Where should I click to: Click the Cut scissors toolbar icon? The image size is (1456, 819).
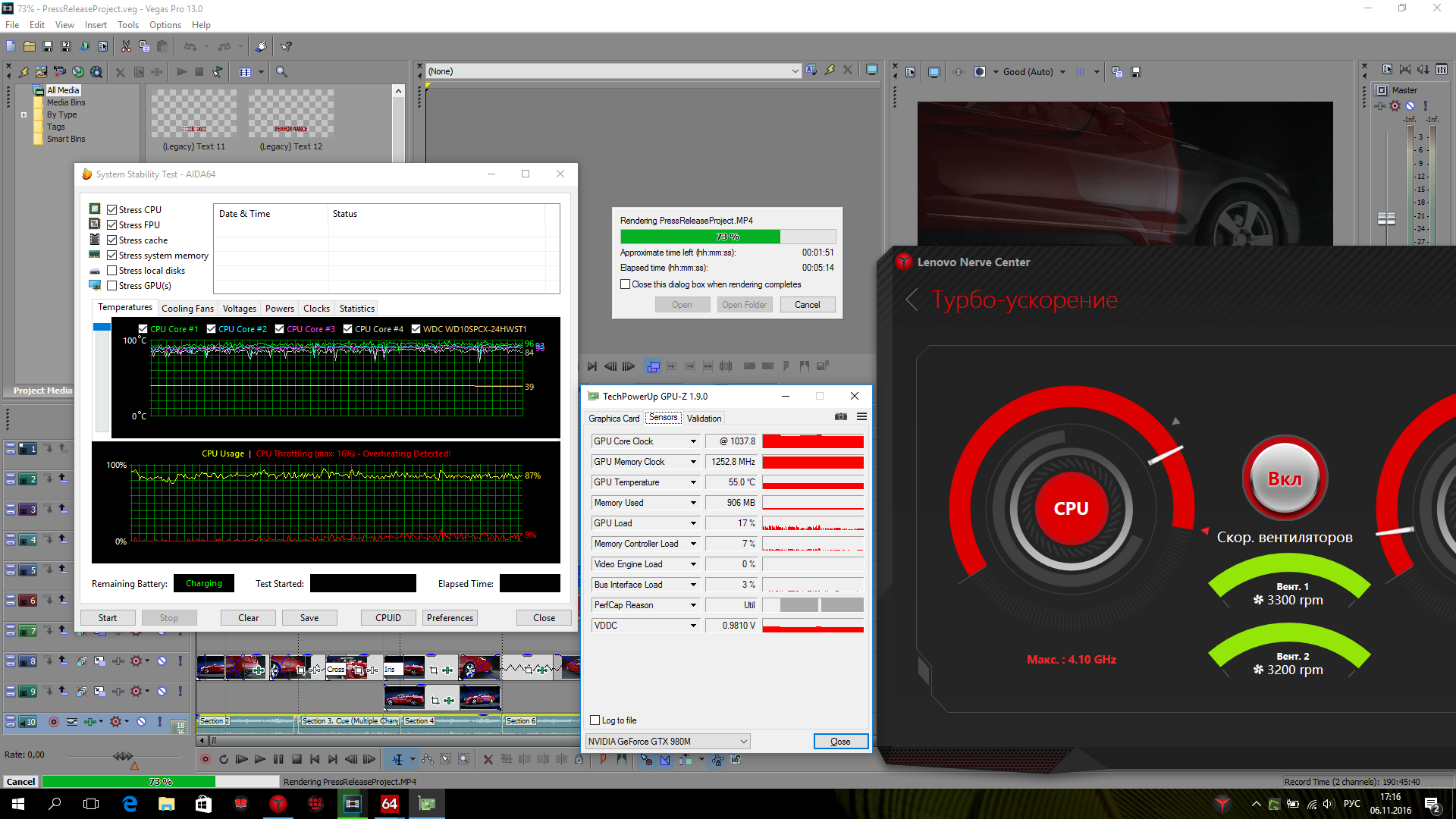point(126,46)
